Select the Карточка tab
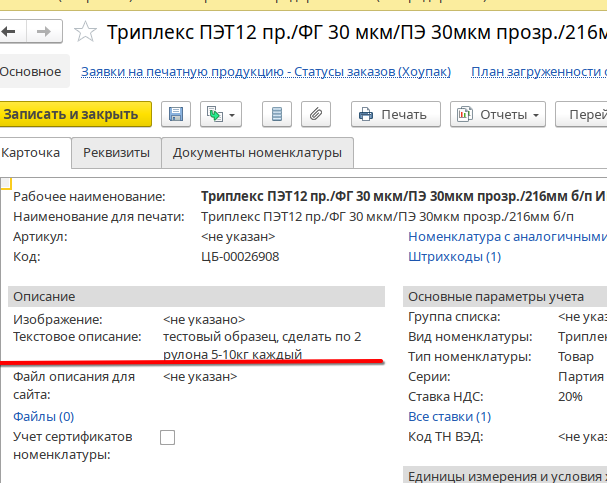The image size is (607, 483). tap(32, 153)
